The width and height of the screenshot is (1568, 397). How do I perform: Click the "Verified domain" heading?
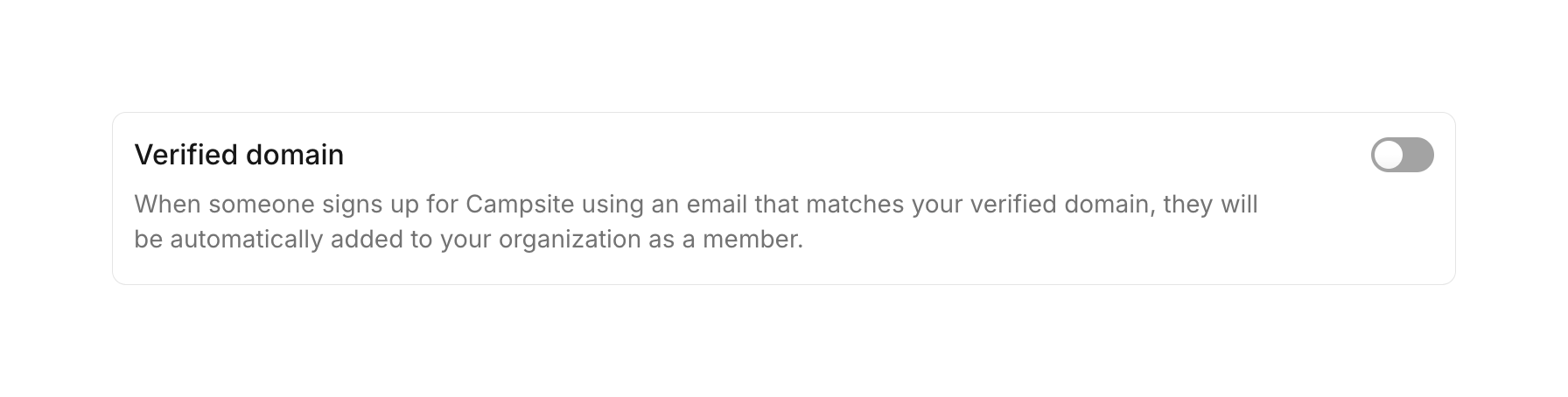pos(239,155)
